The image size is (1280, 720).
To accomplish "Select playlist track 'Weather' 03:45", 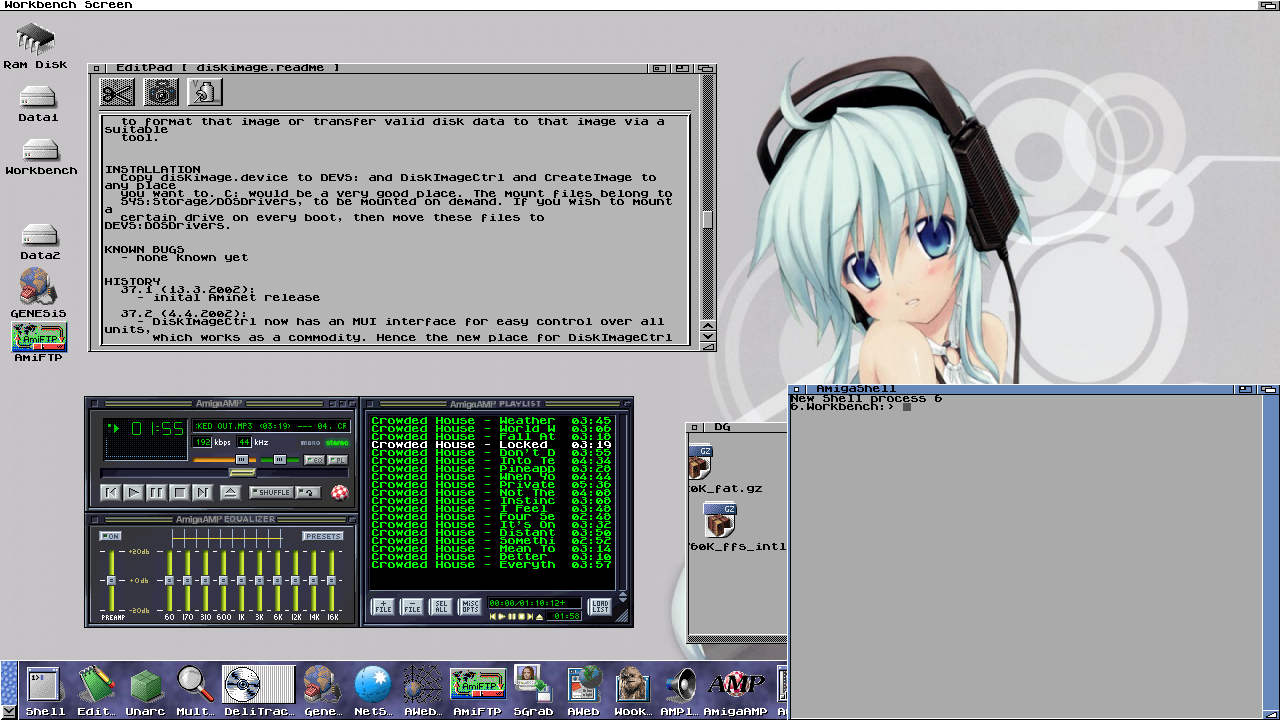I will 491,421.
